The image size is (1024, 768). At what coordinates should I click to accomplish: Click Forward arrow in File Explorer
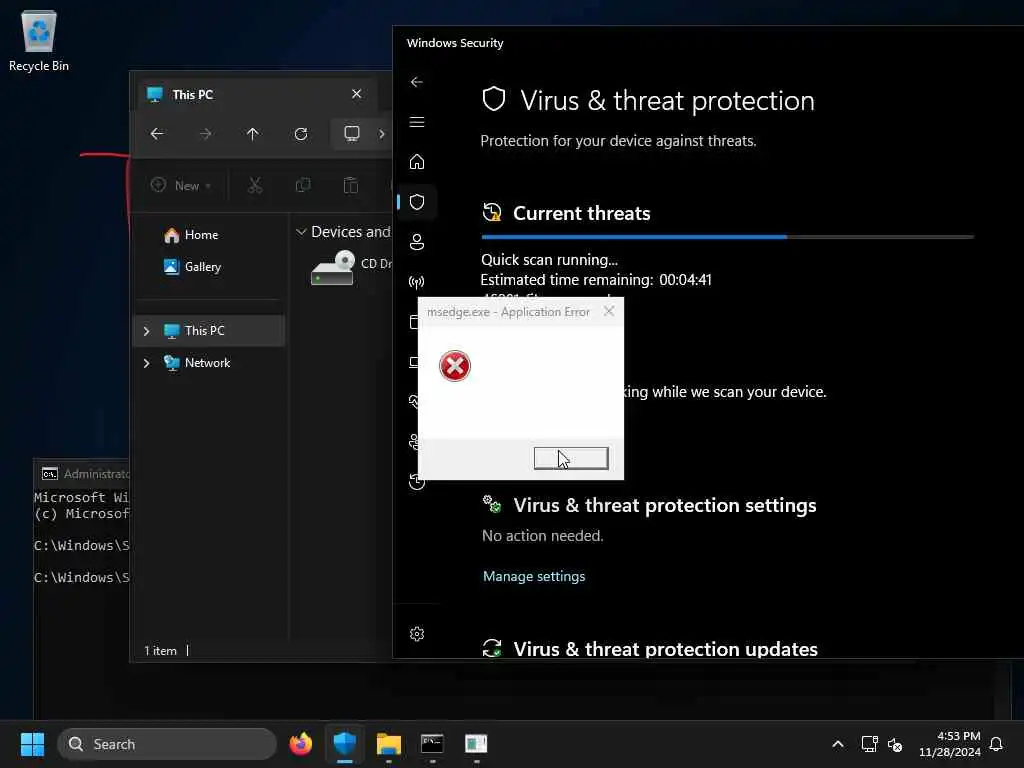point(205,134)
